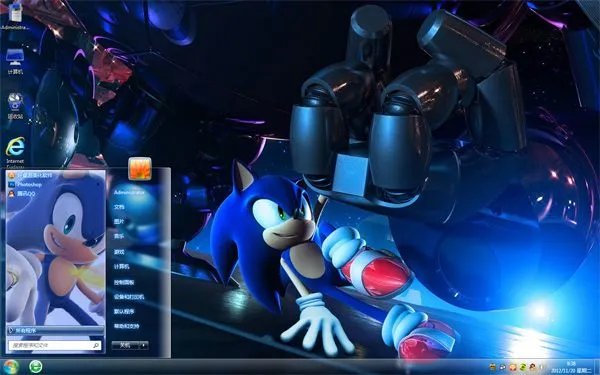Open the green browser icon pinned on taskbar
The image size is (600, 375).
pyautogui.click(x=36, y=367)
